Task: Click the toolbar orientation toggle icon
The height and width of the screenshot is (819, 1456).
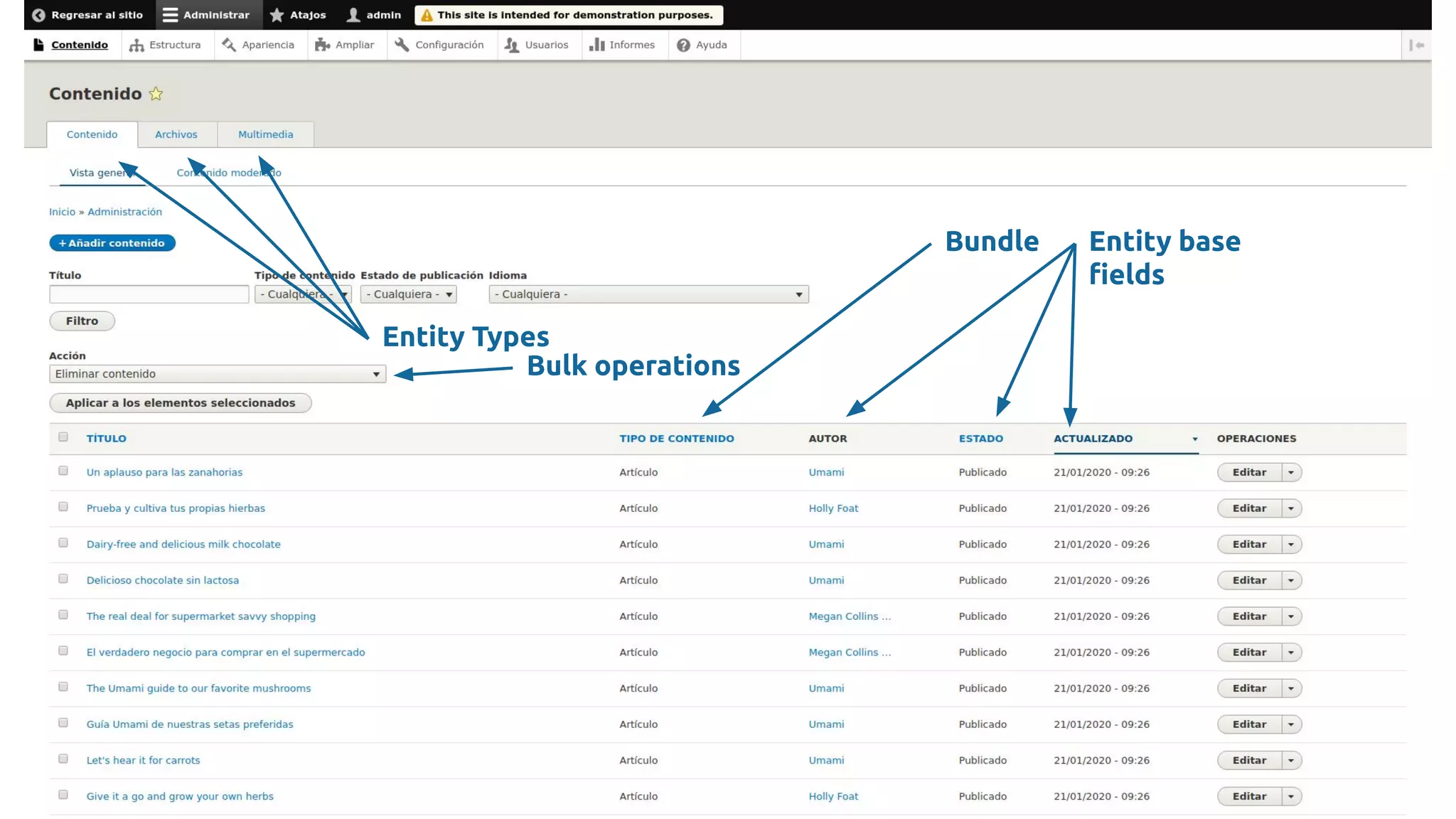Action: click(1416, 45)
